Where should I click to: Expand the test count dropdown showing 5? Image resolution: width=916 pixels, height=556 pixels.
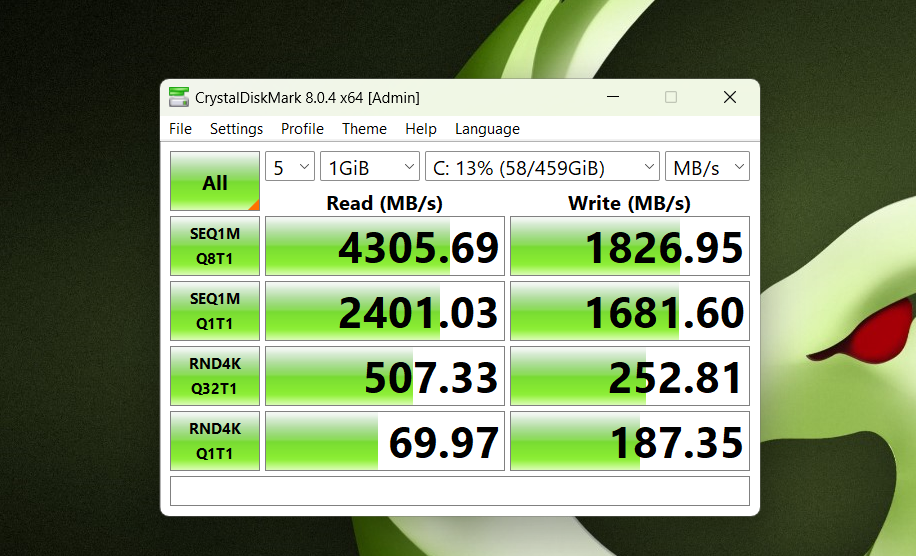[290, 167]
